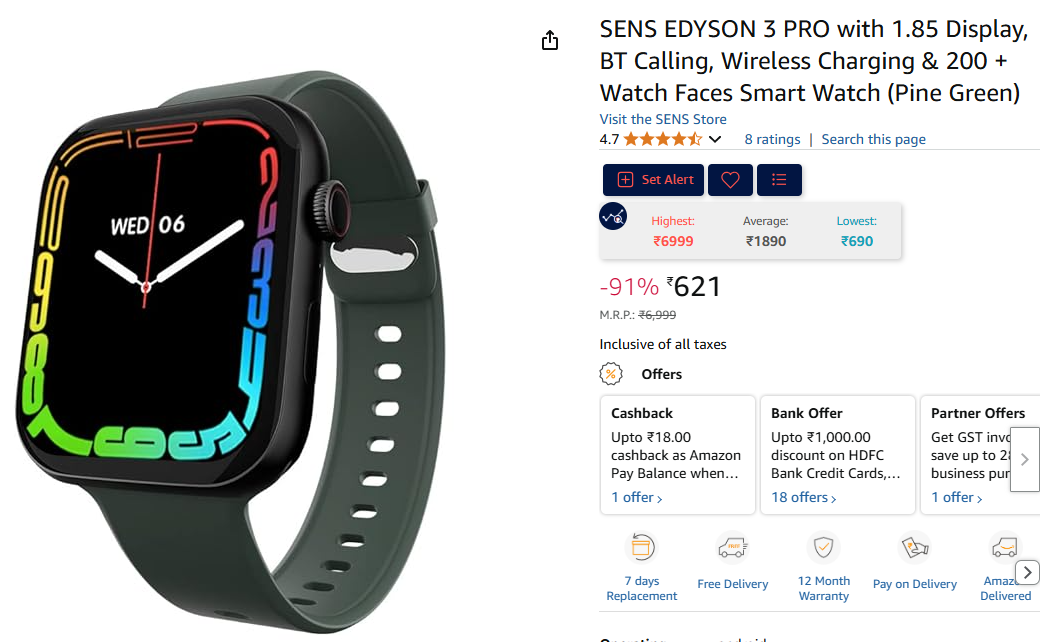
Task: Select the Free Delivery truck icon
Action: 733,548
